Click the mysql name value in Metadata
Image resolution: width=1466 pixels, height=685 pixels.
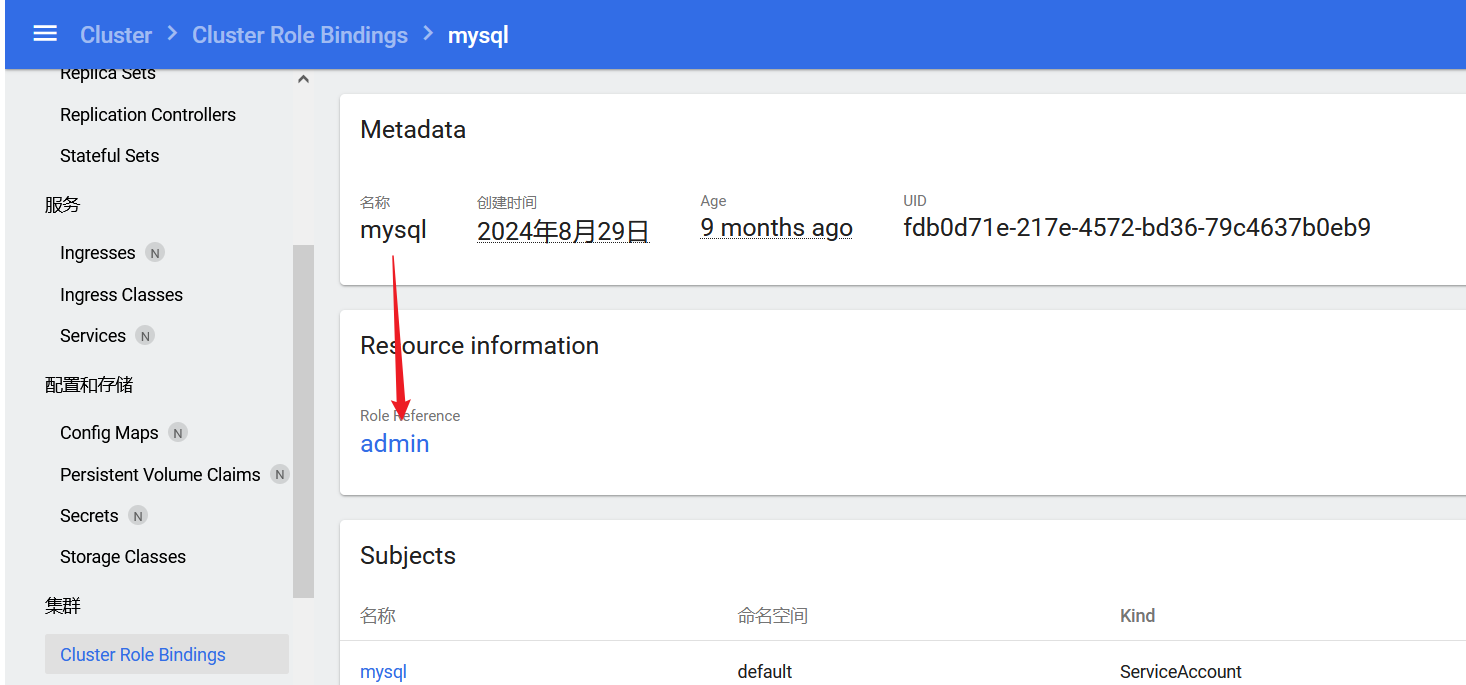[x=393, y=230]
